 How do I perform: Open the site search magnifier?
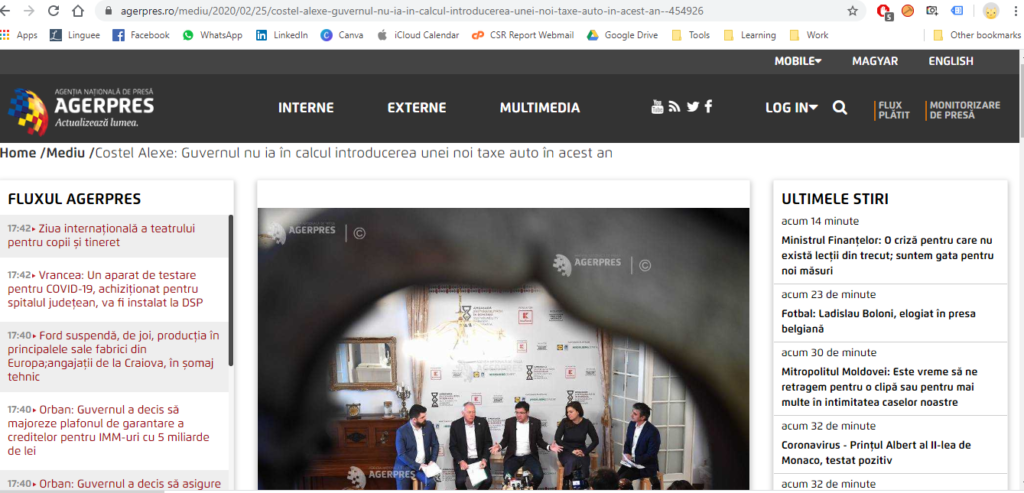tap(840, 108)
